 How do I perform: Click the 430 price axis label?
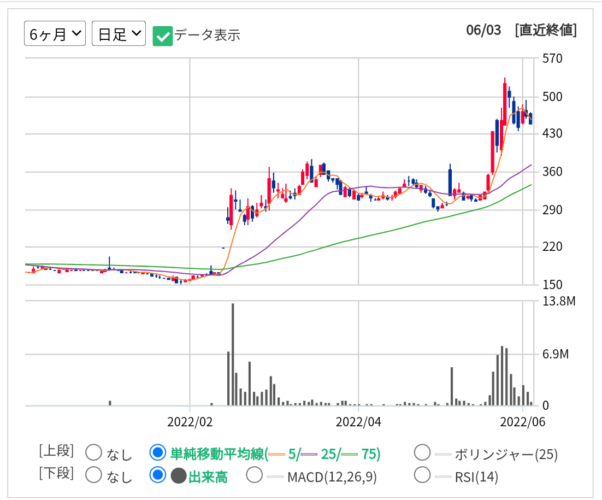[x=552, y=134]
